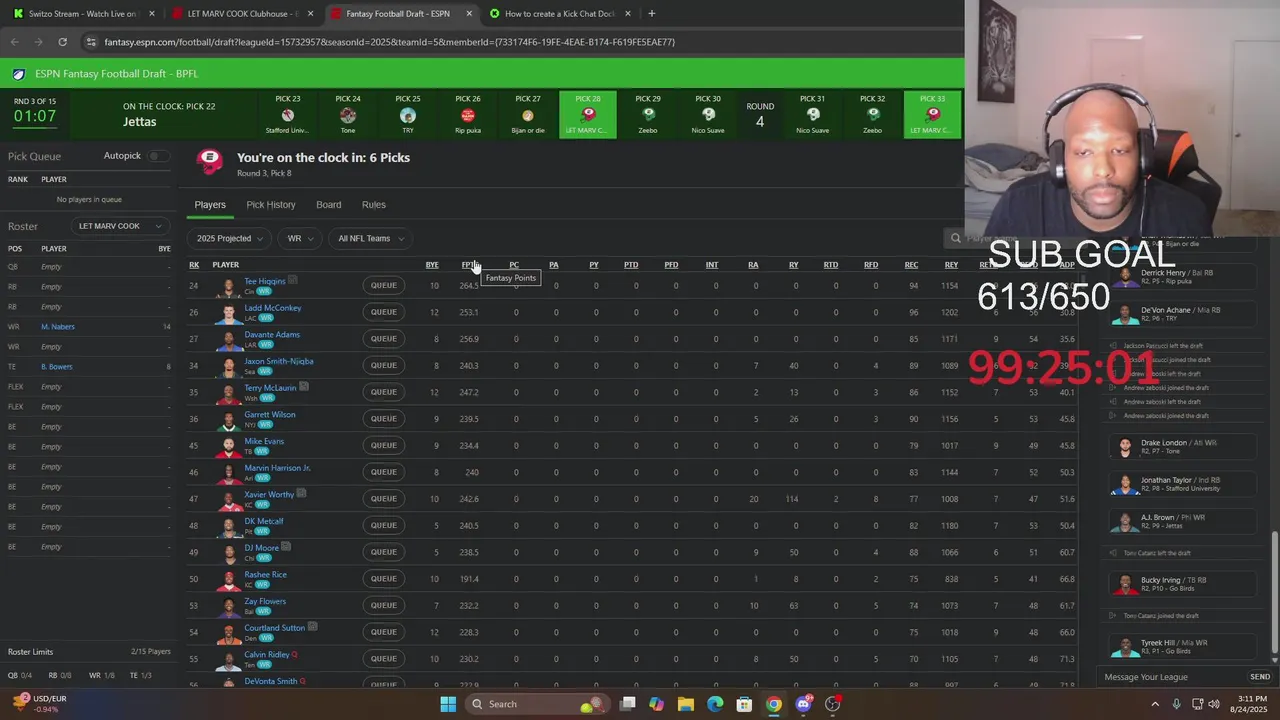Sort players by RK column
The height and width of the screenshot is (720, 1280).
coord(194,265)
